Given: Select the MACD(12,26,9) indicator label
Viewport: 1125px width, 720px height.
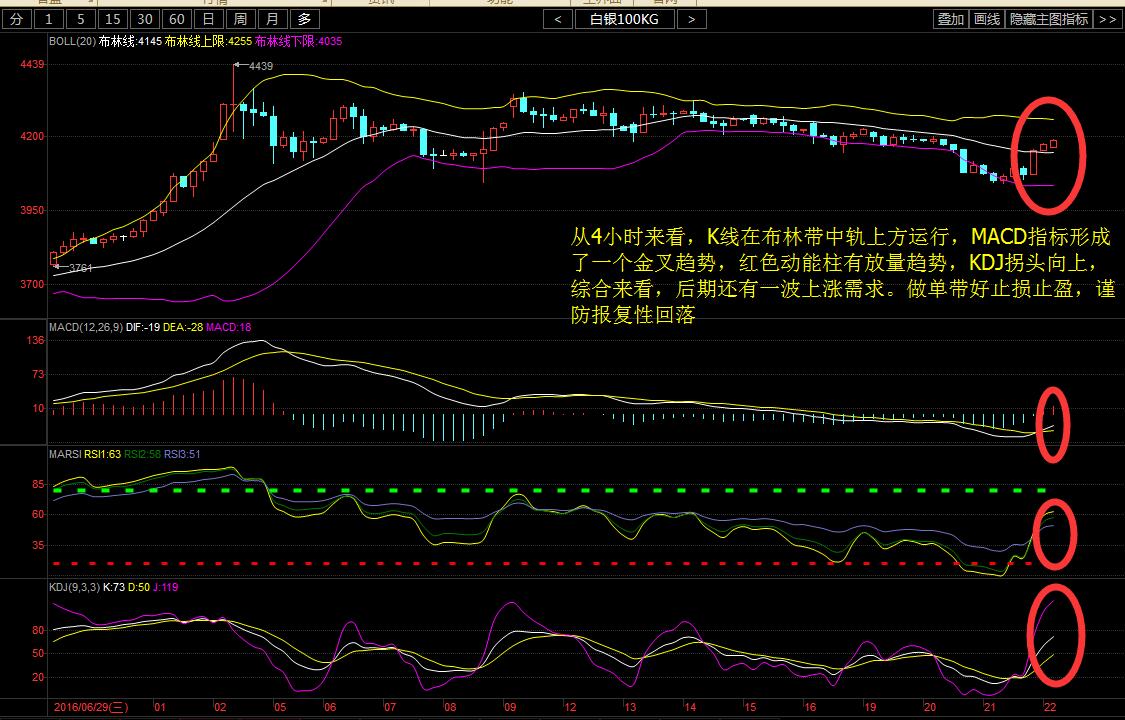Looking at the screenshot, I should [85, 327].
